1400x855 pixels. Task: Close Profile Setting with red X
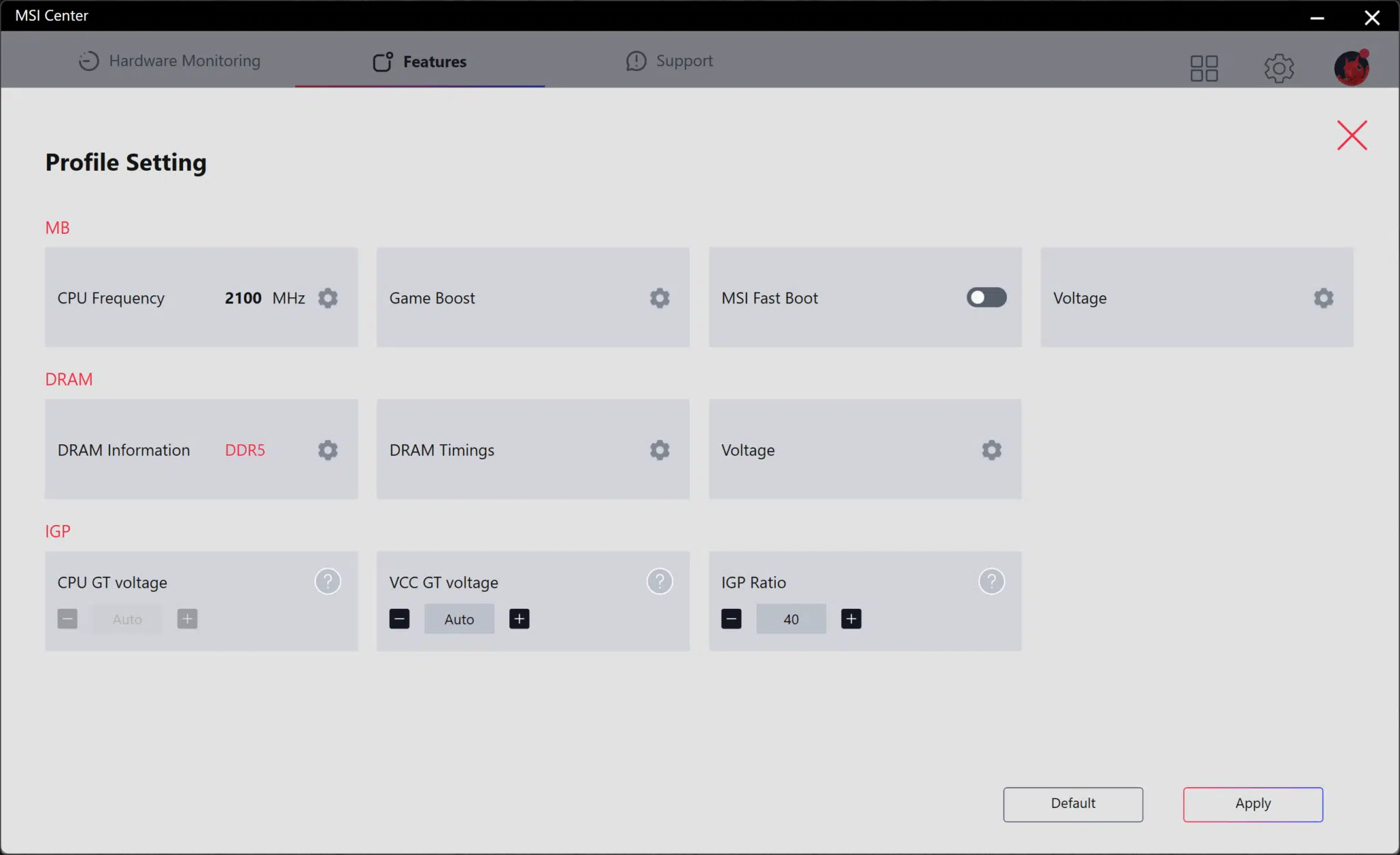click(1352, 135)
